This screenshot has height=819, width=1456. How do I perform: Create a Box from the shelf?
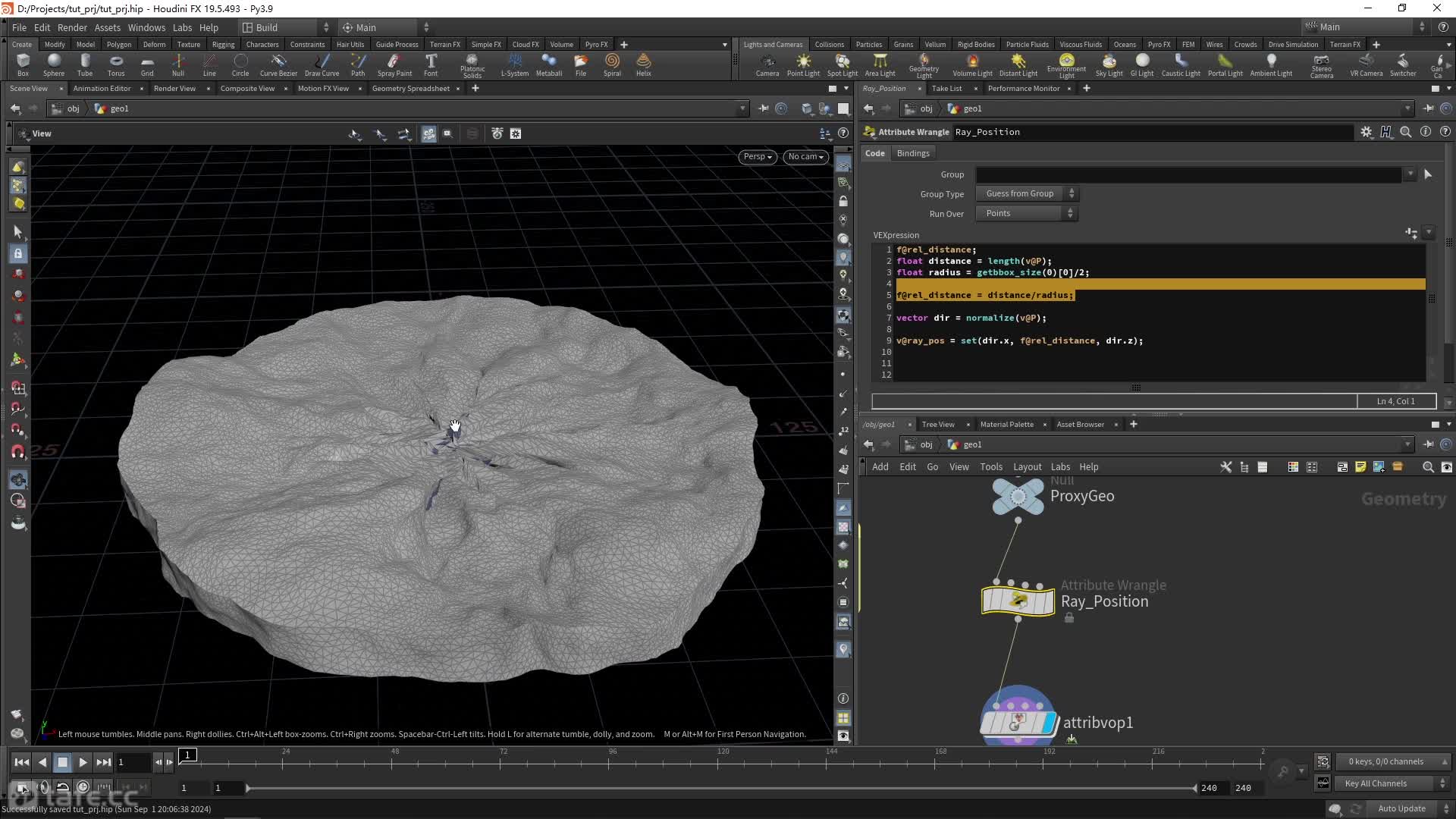pos(23,65)
